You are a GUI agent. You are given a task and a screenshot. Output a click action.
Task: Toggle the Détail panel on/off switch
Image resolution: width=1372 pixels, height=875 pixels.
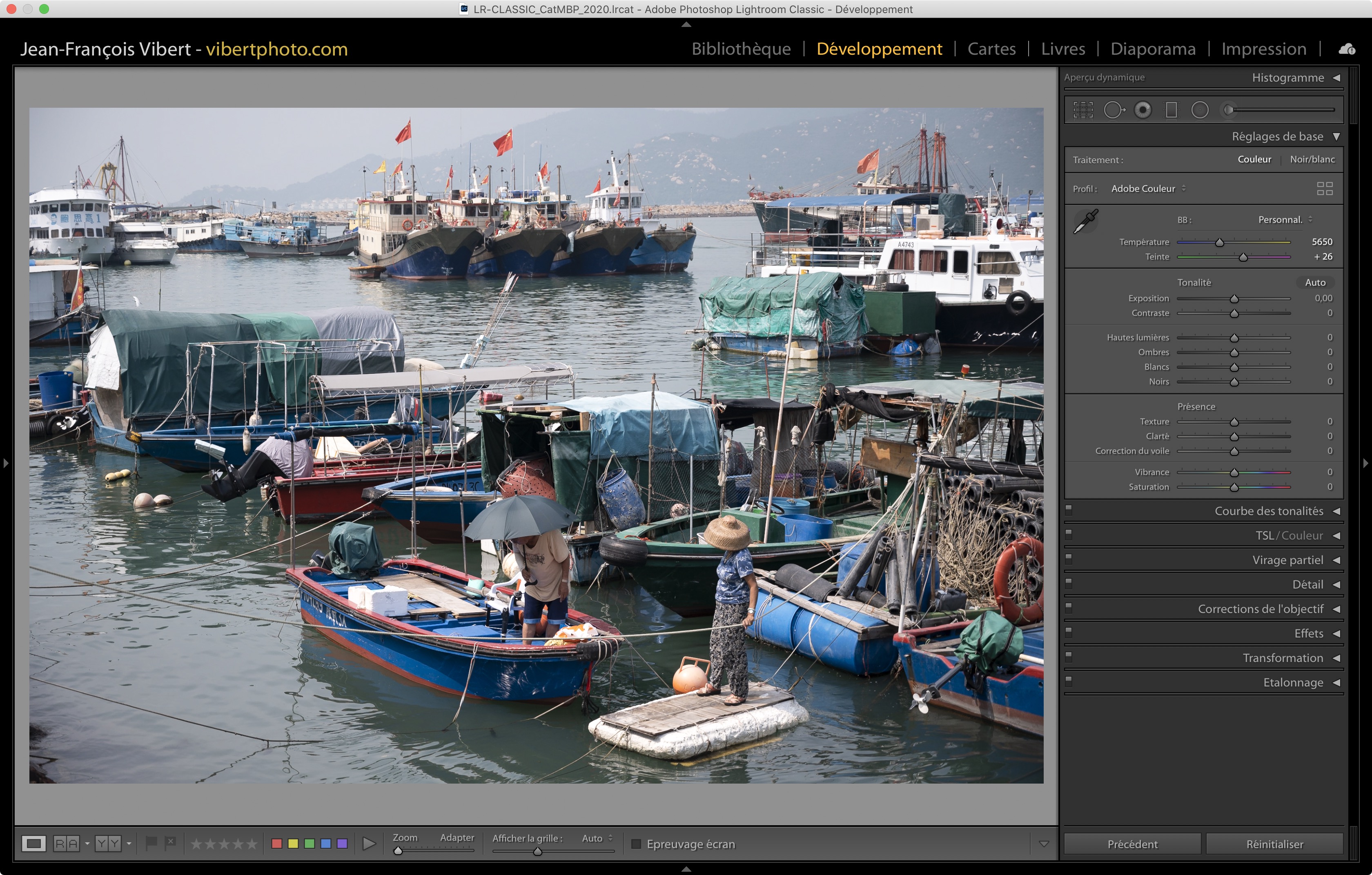coord(1069,584)
